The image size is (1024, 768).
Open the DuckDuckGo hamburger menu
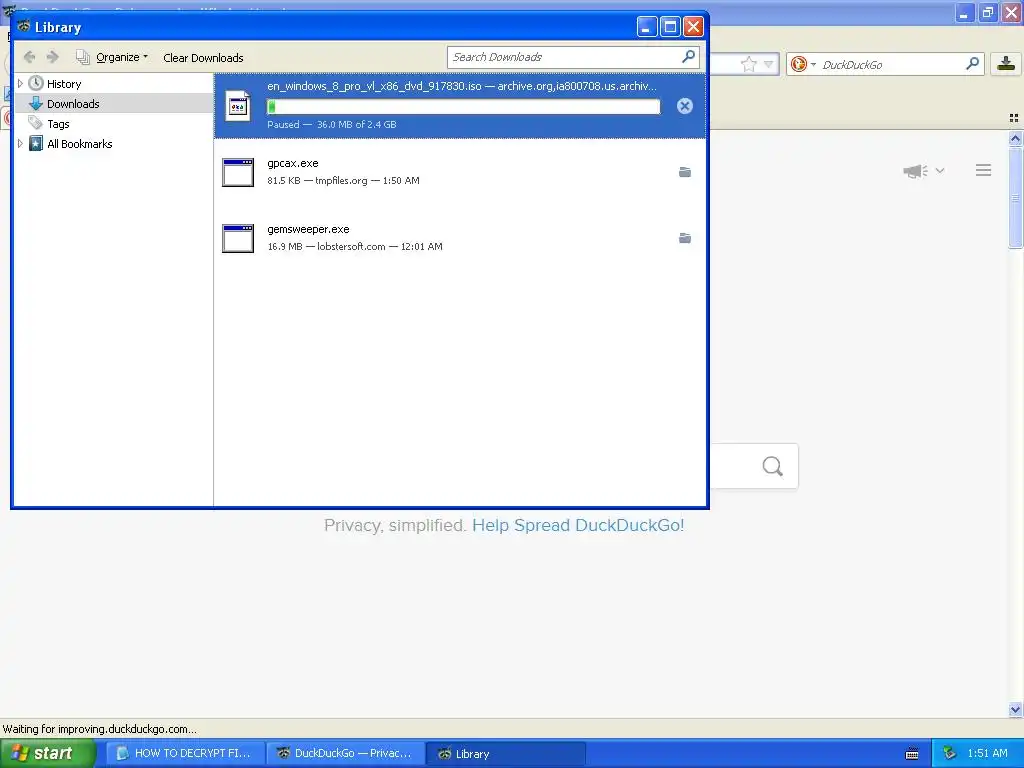coord(984,170)
